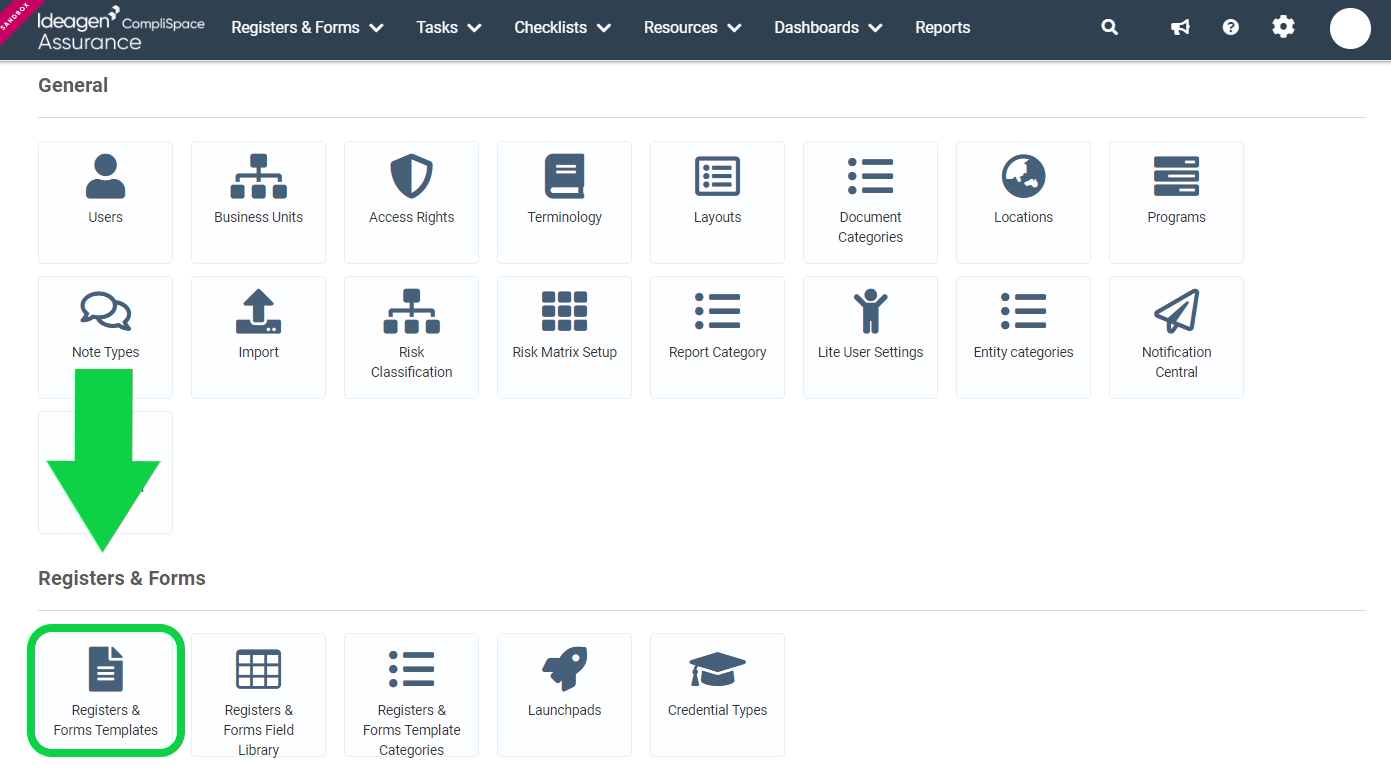Expand the Tasks dropdown
1391x778 pixels.
pos(448,27)
